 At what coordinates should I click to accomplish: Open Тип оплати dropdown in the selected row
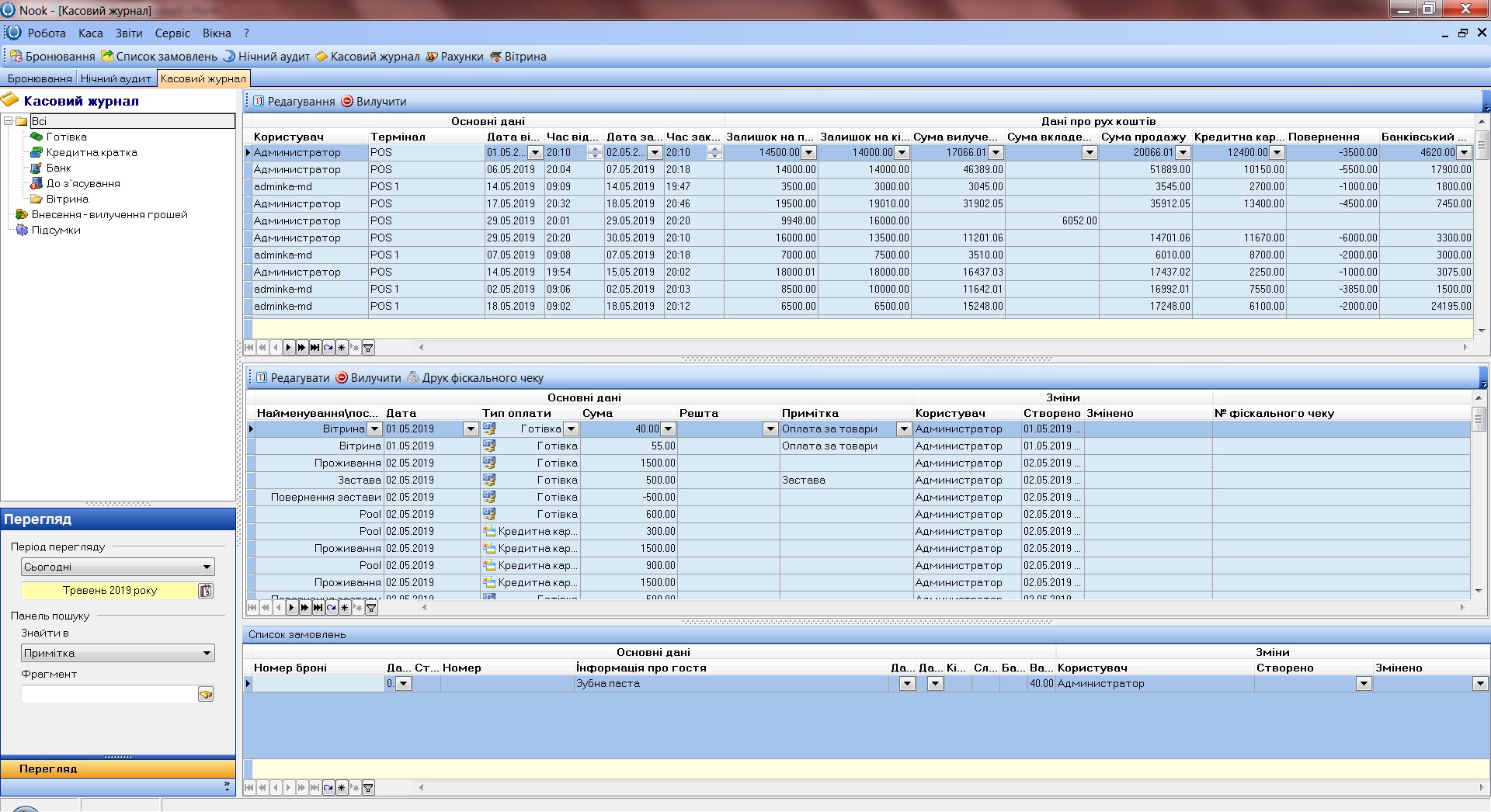click(571, 429)
